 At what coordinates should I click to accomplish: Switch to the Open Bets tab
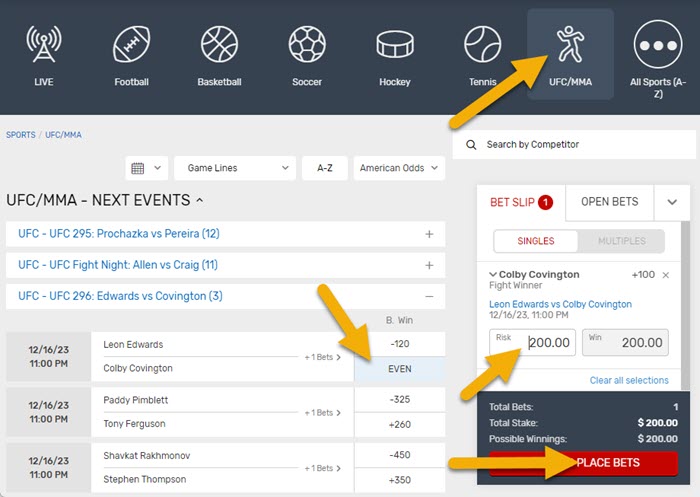pyautogui.click(x=609, y=202)
